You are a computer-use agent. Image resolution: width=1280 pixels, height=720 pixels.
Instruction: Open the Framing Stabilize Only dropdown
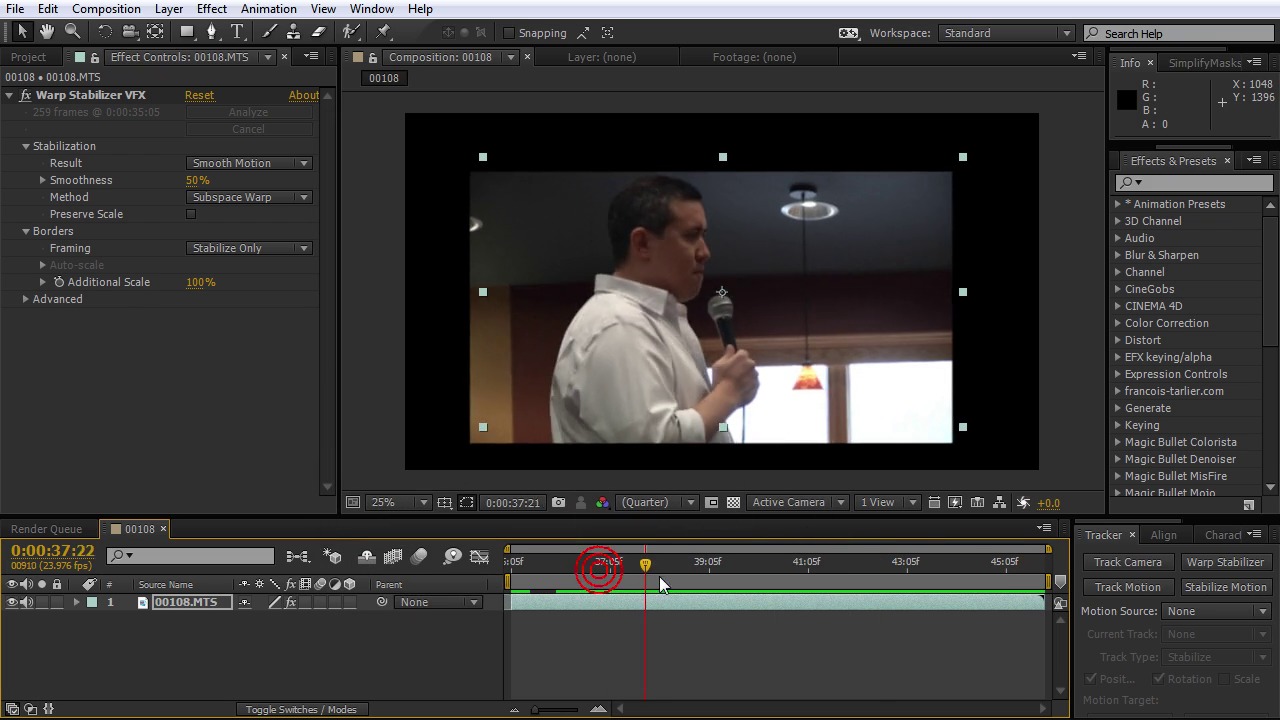(249, 248)
